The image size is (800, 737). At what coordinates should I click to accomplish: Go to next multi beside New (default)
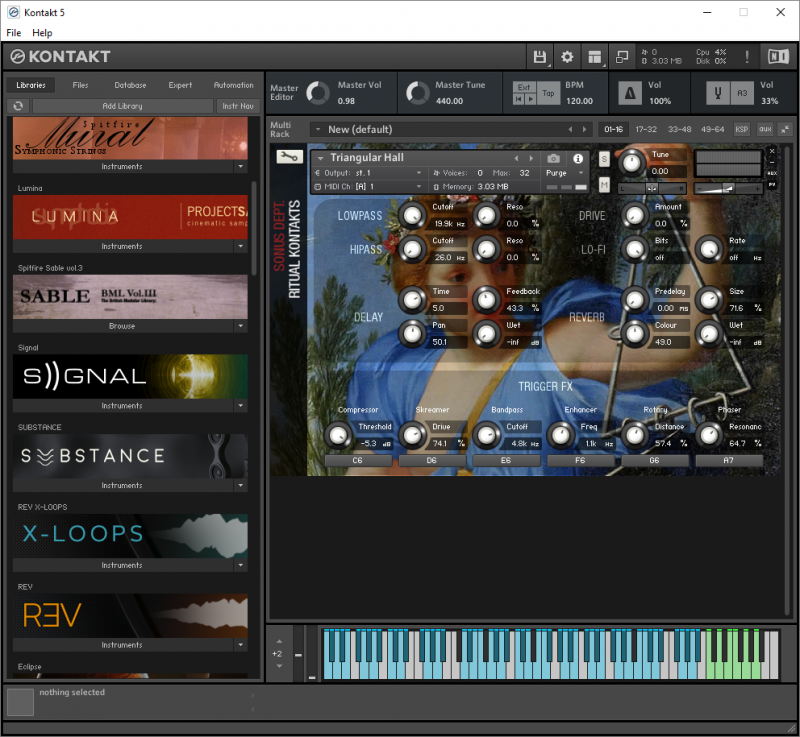point(585,130)
